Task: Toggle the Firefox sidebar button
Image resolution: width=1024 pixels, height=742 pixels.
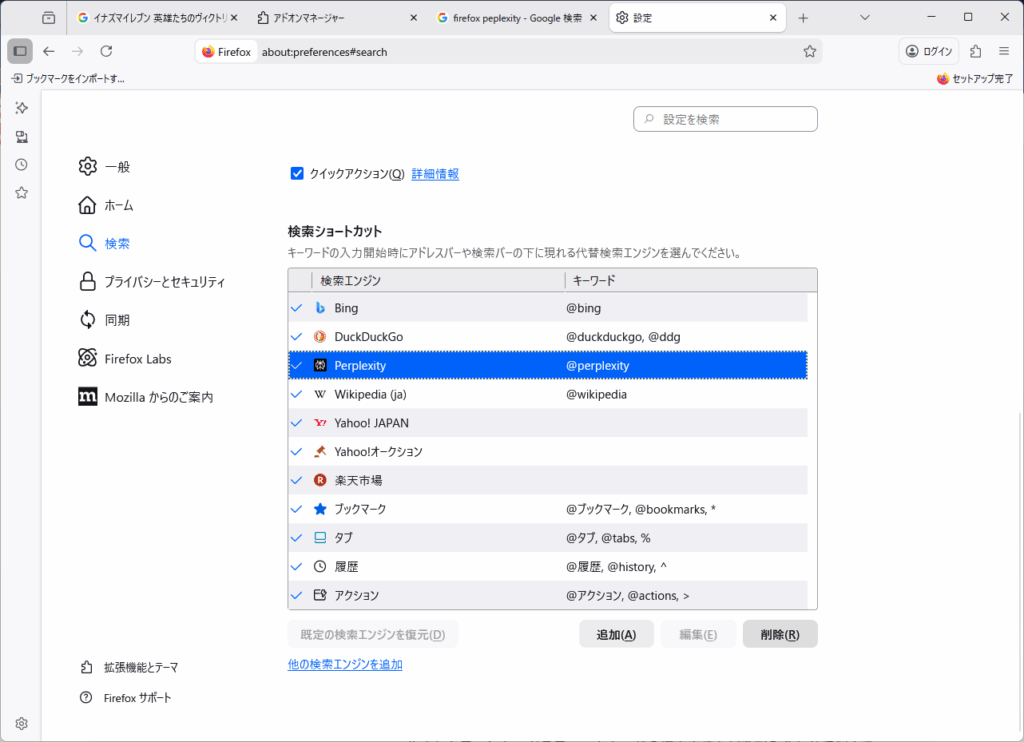Action: coord(20,51)
